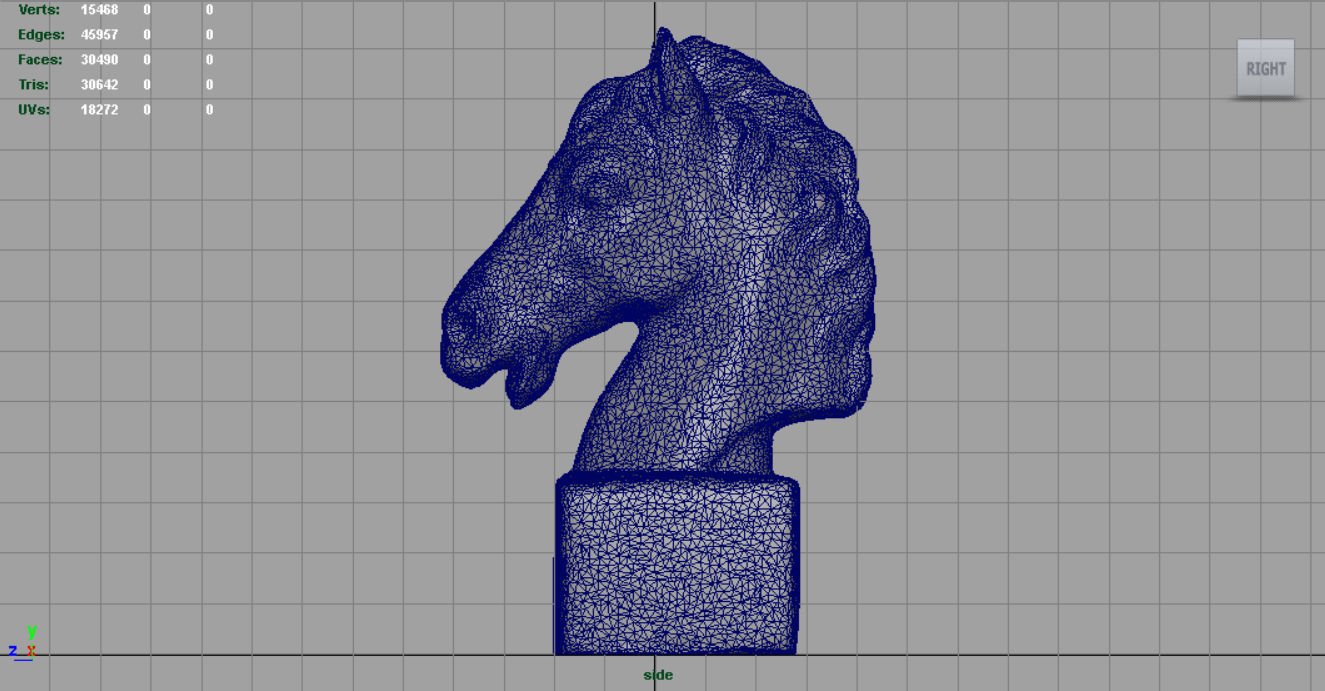Viewport: 1325px width, 691px height.
Task: Click the 'UVs:' heads-up label
Action: click(34, 110)
